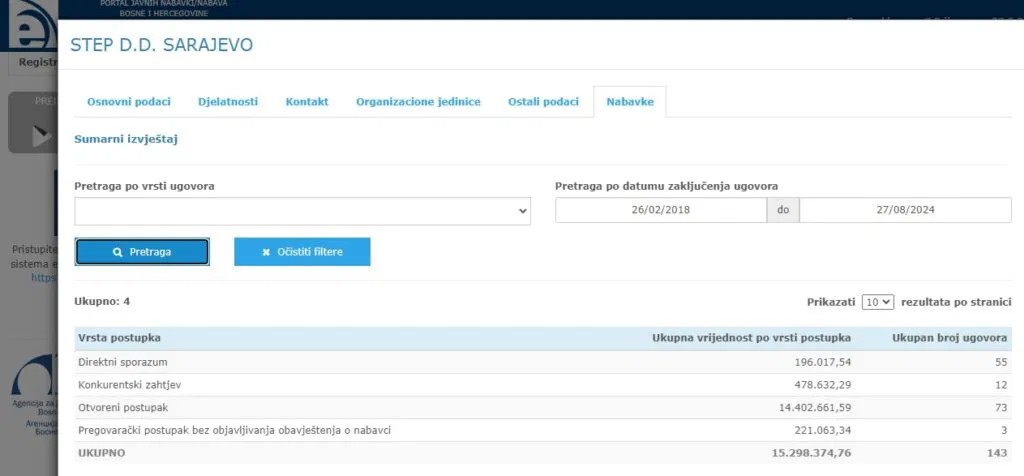Select the Otvoreni postupak row label

tap(123, 407)
